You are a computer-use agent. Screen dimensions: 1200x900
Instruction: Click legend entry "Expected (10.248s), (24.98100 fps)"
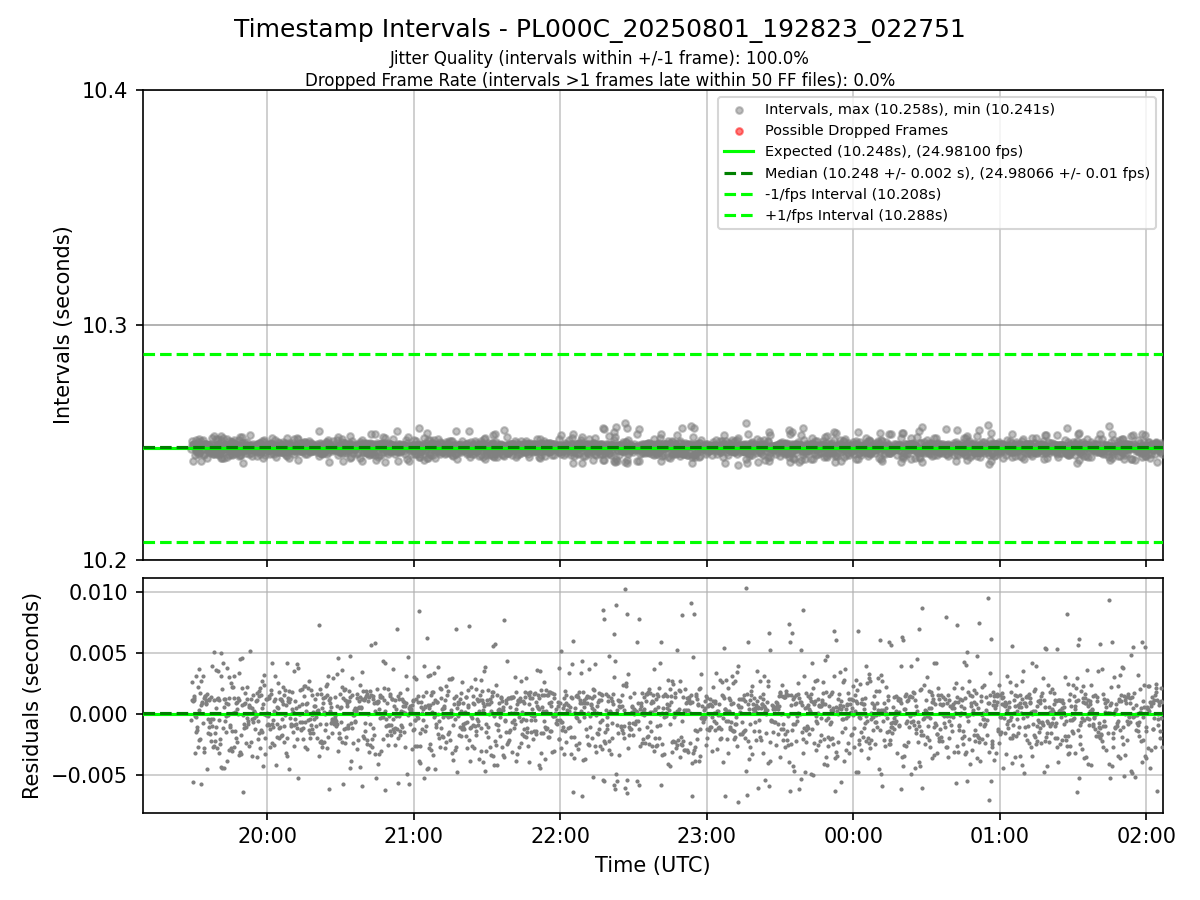pyautogui.click(x=894, y=152)
